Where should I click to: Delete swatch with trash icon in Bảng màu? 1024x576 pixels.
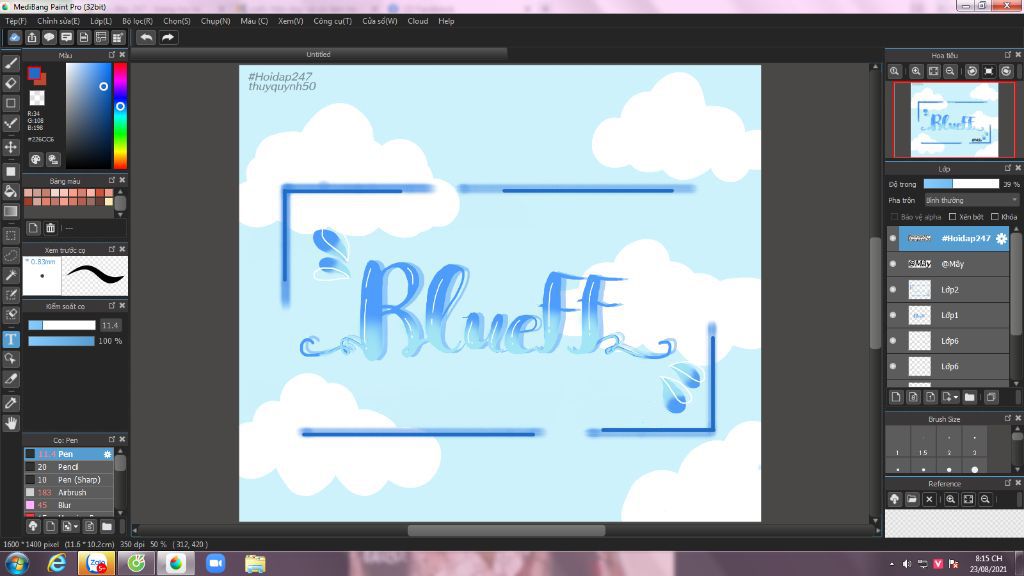click(50, 228)
